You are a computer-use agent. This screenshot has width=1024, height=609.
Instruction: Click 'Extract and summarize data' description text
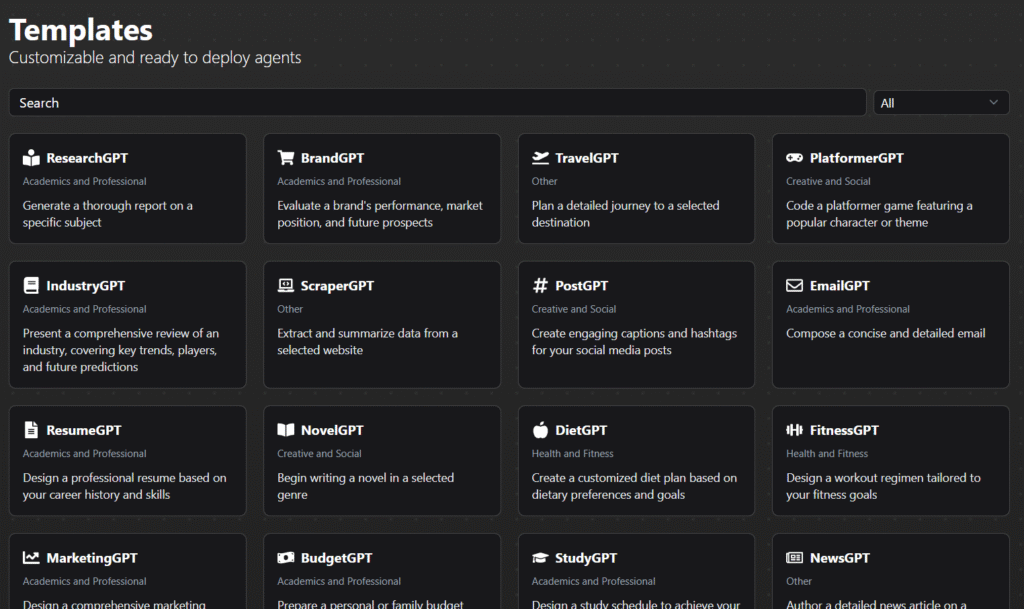(367, 341)
